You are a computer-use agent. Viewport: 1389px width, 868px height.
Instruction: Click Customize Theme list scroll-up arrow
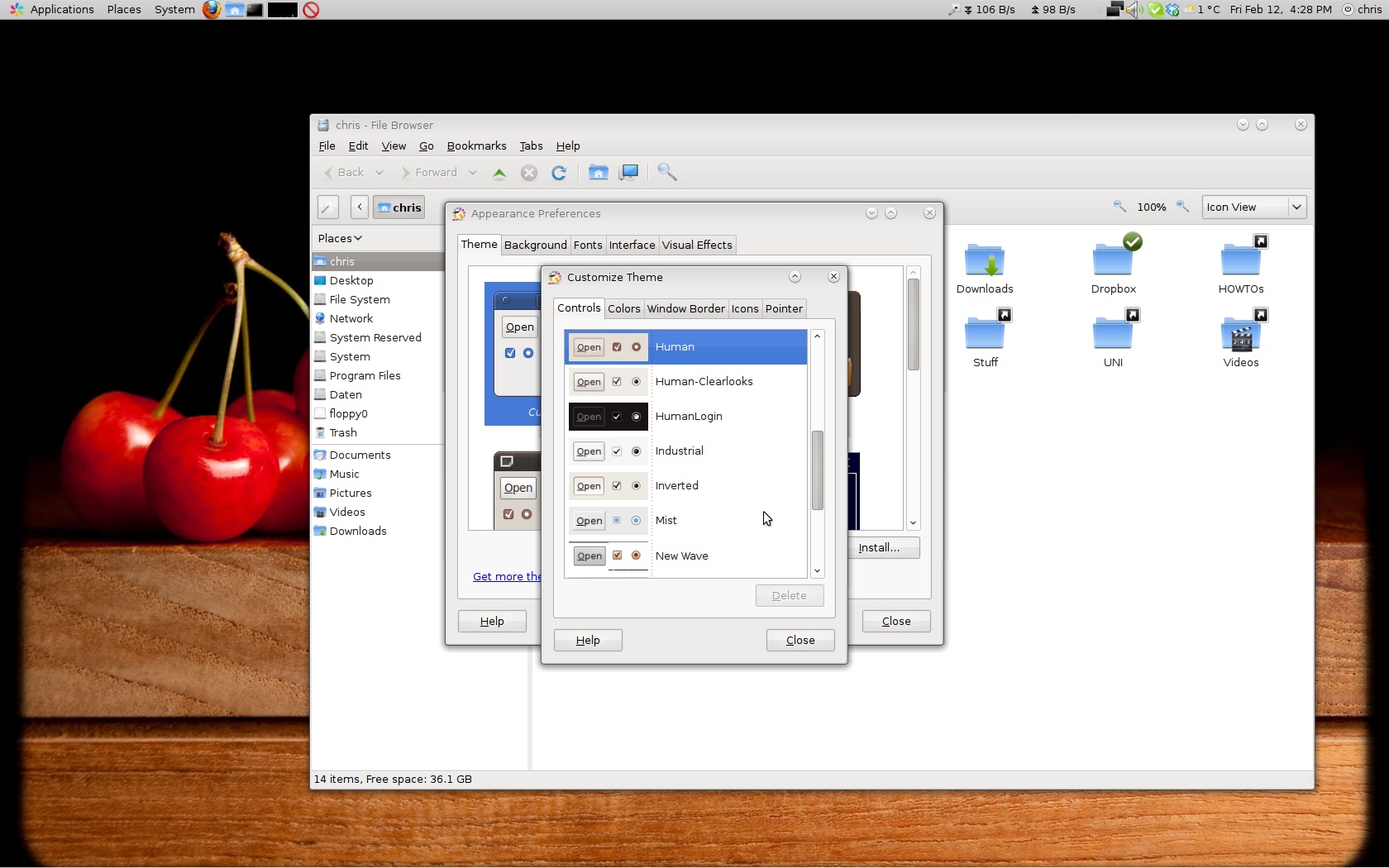817,336
